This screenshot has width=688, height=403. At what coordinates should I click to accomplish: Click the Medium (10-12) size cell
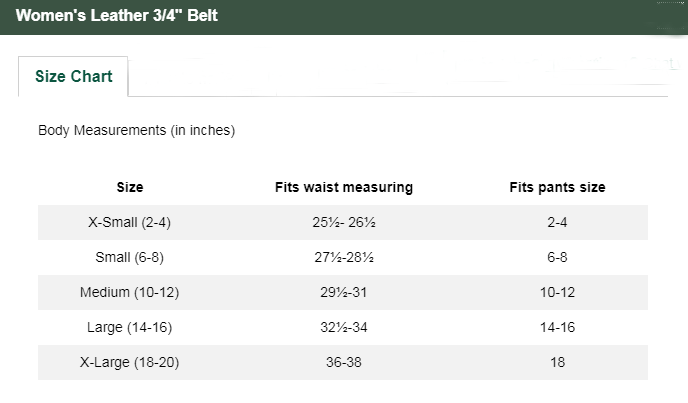point(130,292)
